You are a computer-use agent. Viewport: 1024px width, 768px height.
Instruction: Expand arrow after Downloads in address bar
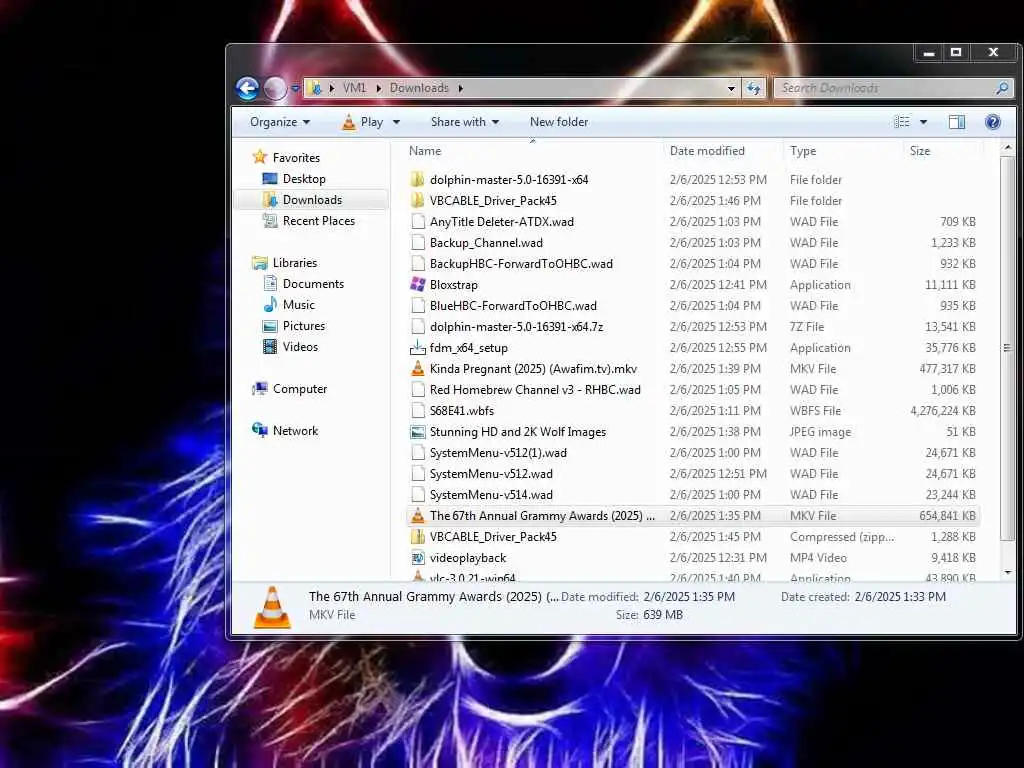tap(460, 88)
